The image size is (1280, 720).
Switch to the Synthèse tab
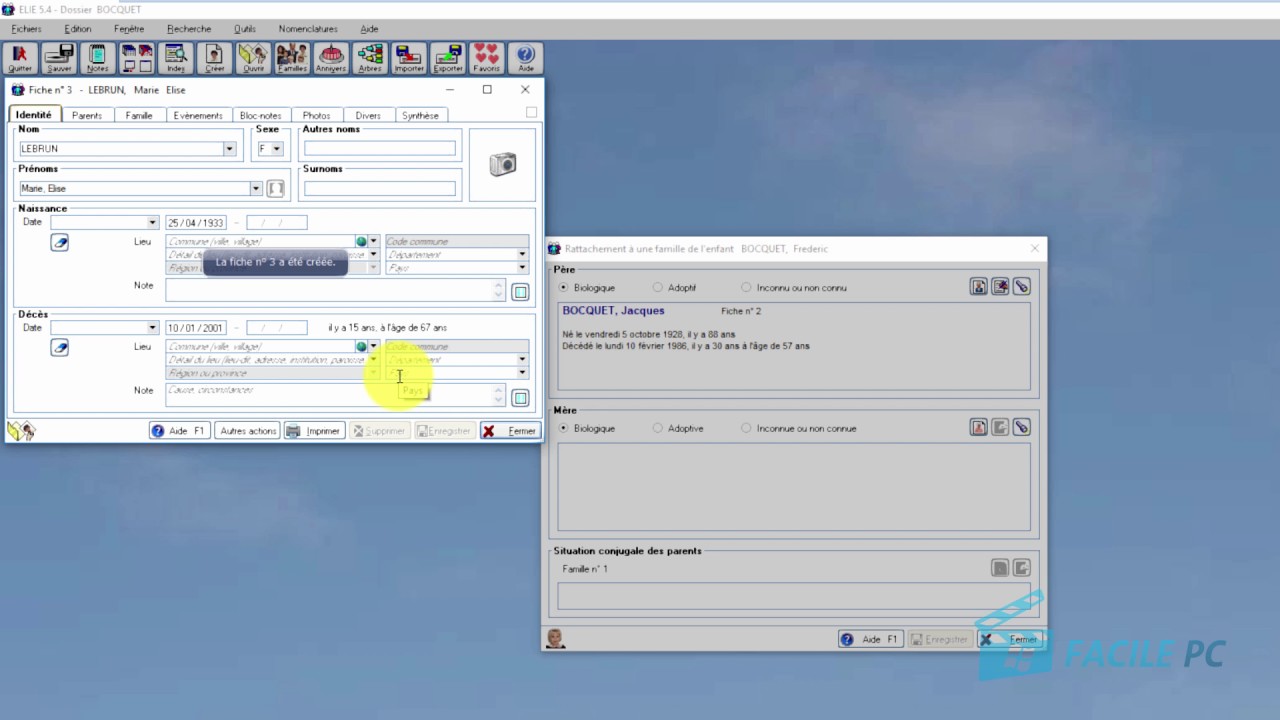pyautogui.click(x=421, y=116)
